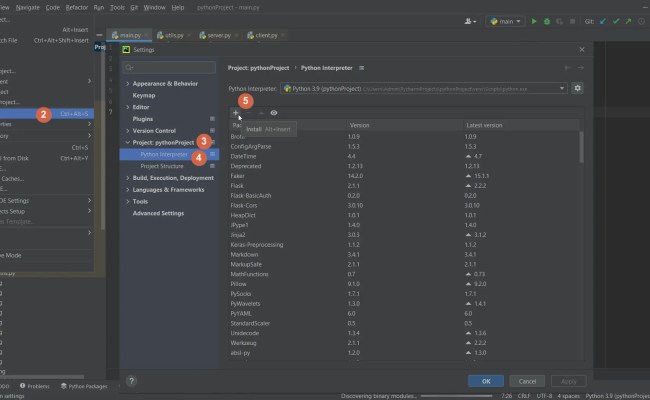Screen dimensions: 650x400
Task: Open the interpreter gear settings icon
Action: click(x=577, y=88)
